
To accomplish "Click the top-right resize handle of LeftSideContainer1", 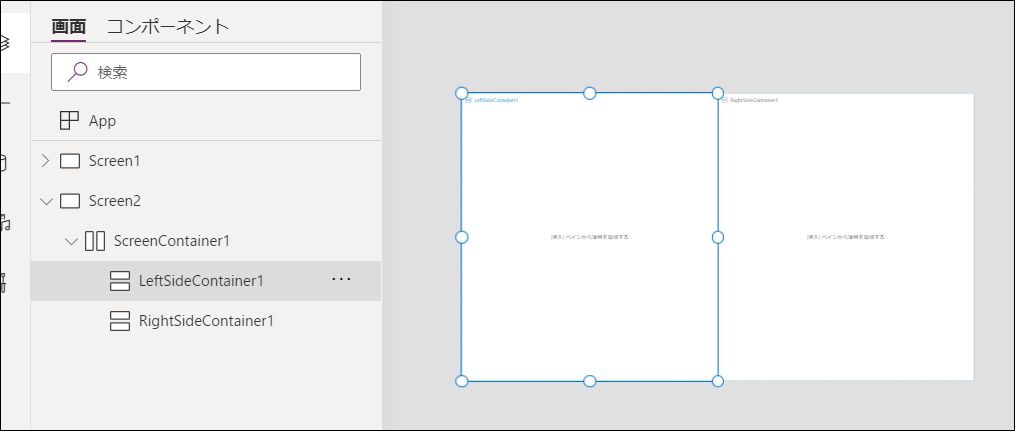I will tap(718, 93).
